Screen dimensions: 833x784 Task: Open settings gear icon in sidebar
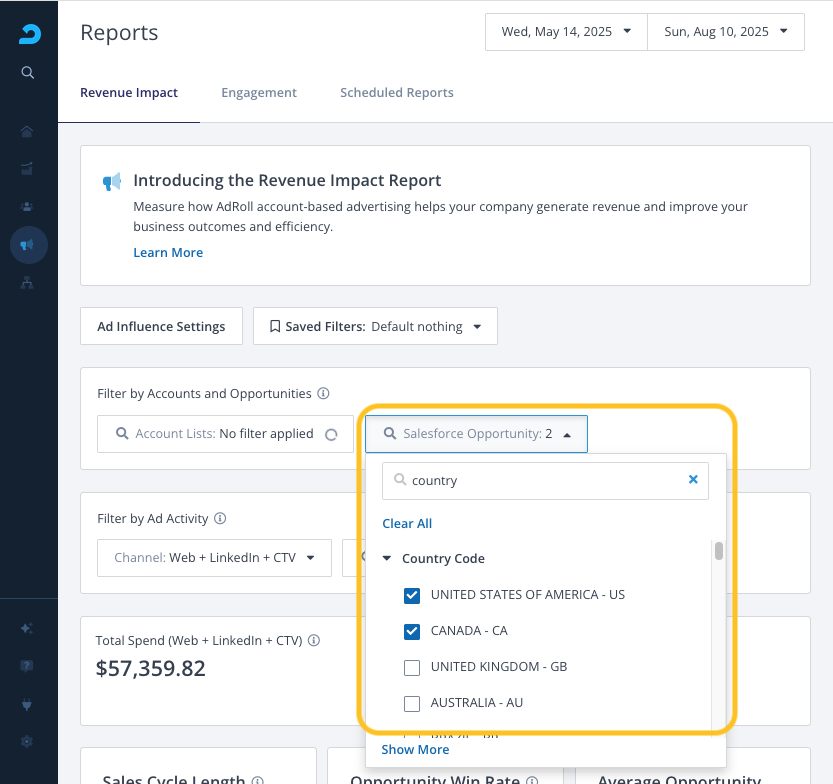[x=28, y=741]
